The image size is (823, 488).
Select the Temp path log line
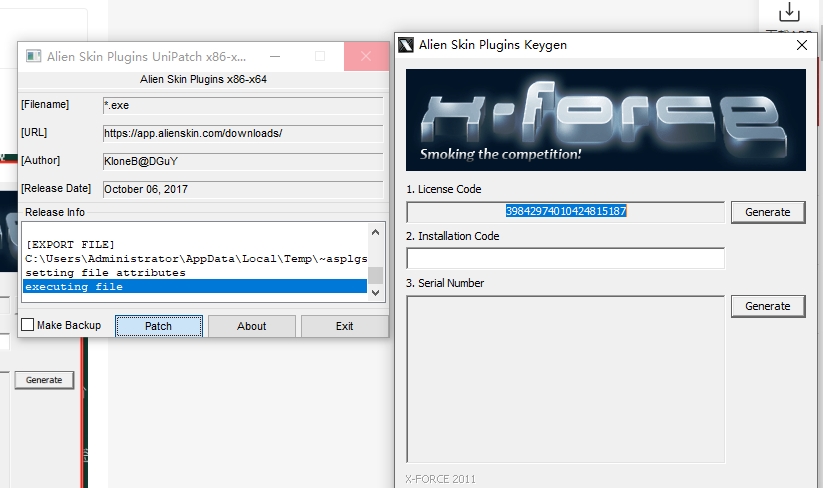[195, 259]
